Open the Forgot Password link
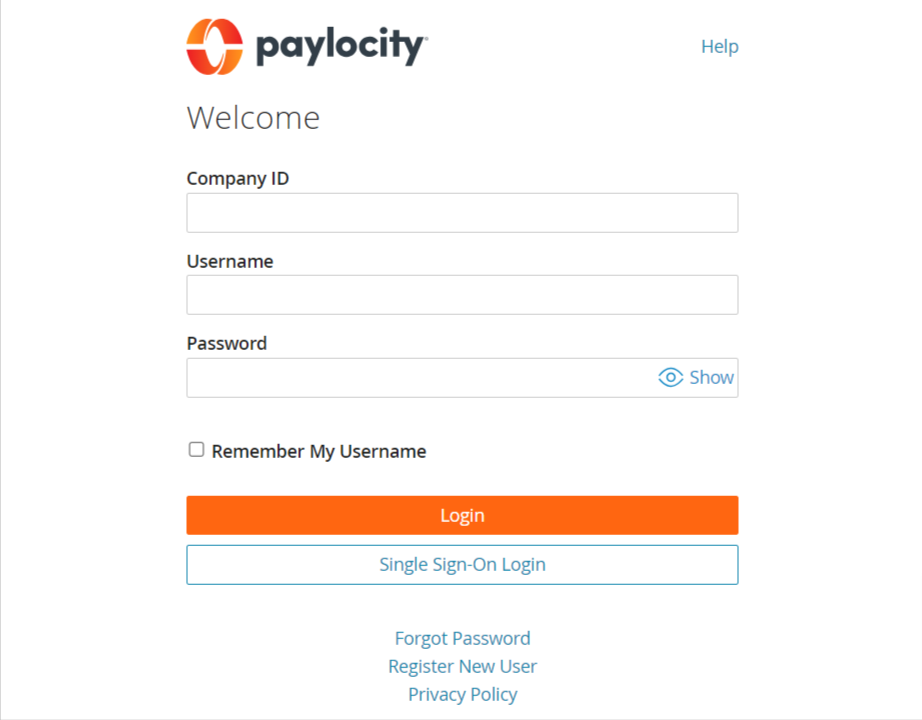 pos(462,638)
